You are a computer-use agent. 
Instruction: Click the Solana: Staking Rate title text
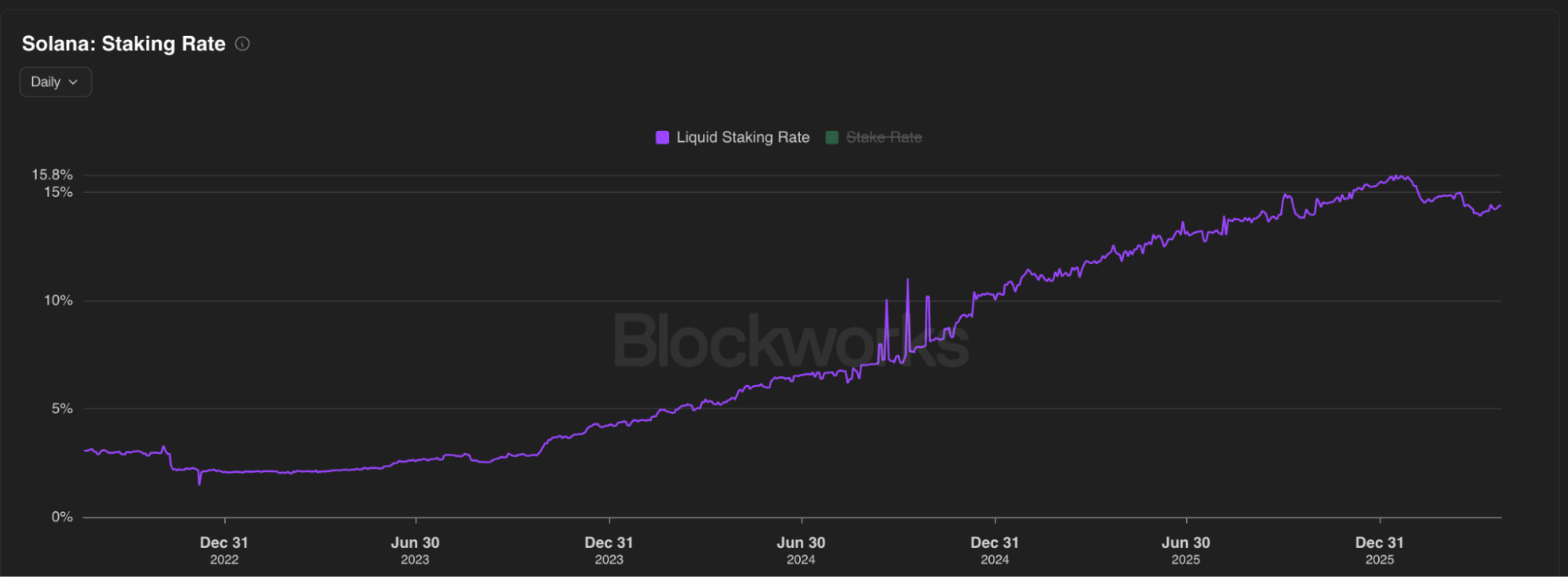124,44
